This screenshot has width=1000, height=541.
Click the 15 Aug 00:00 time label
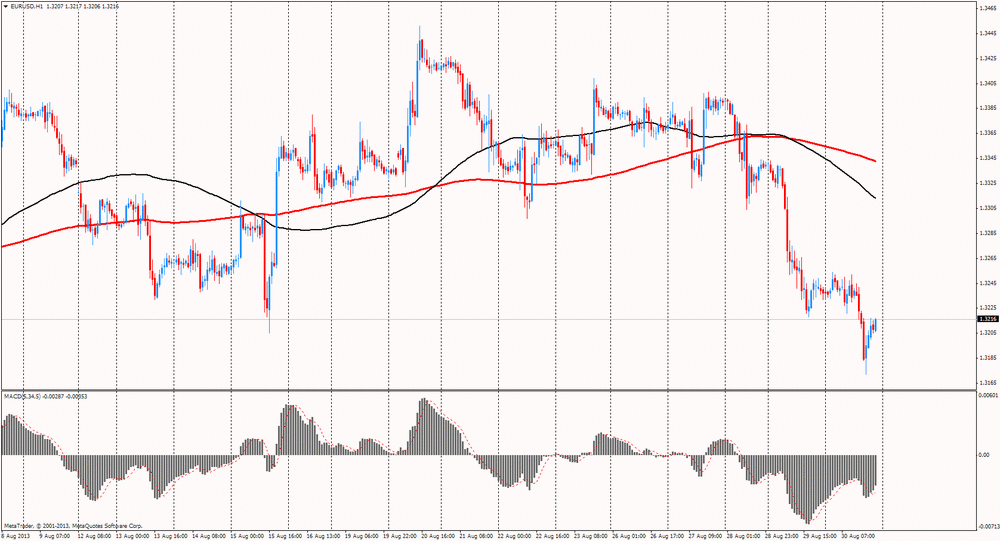[247, 536]
